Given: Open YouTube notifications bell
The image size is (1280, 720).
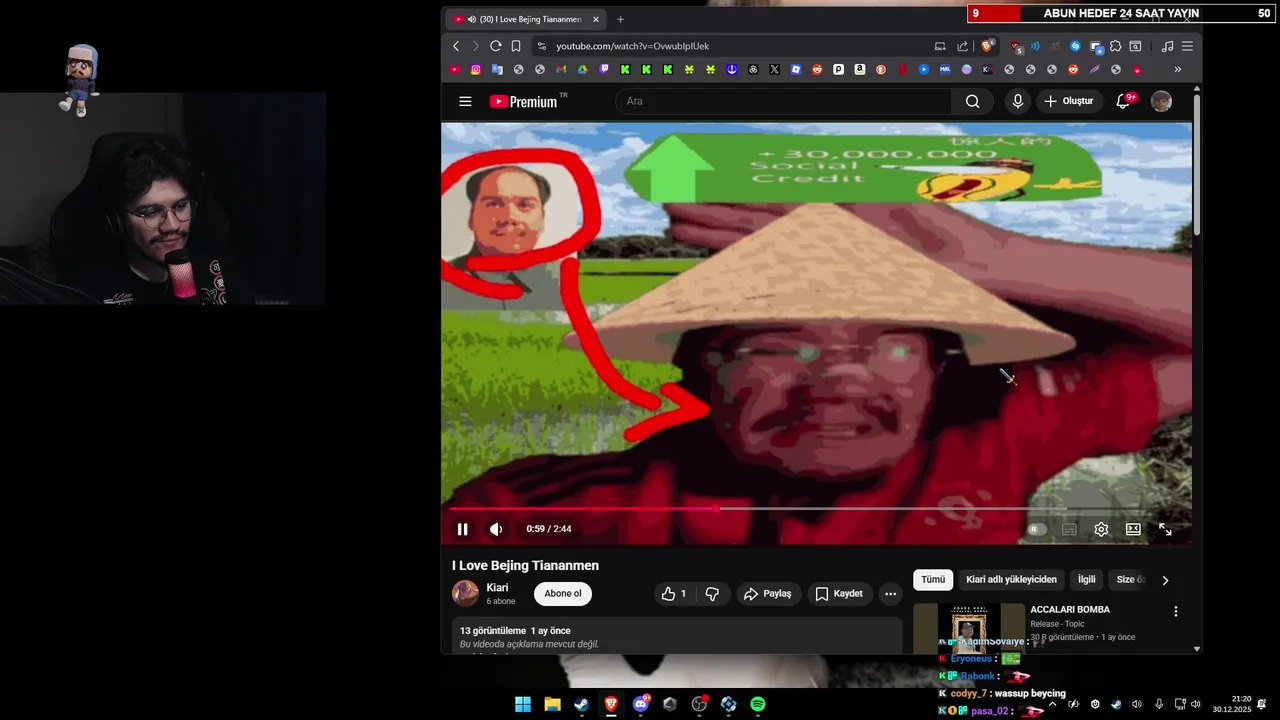Looking at the screenshot, I should click(1123, 101).
